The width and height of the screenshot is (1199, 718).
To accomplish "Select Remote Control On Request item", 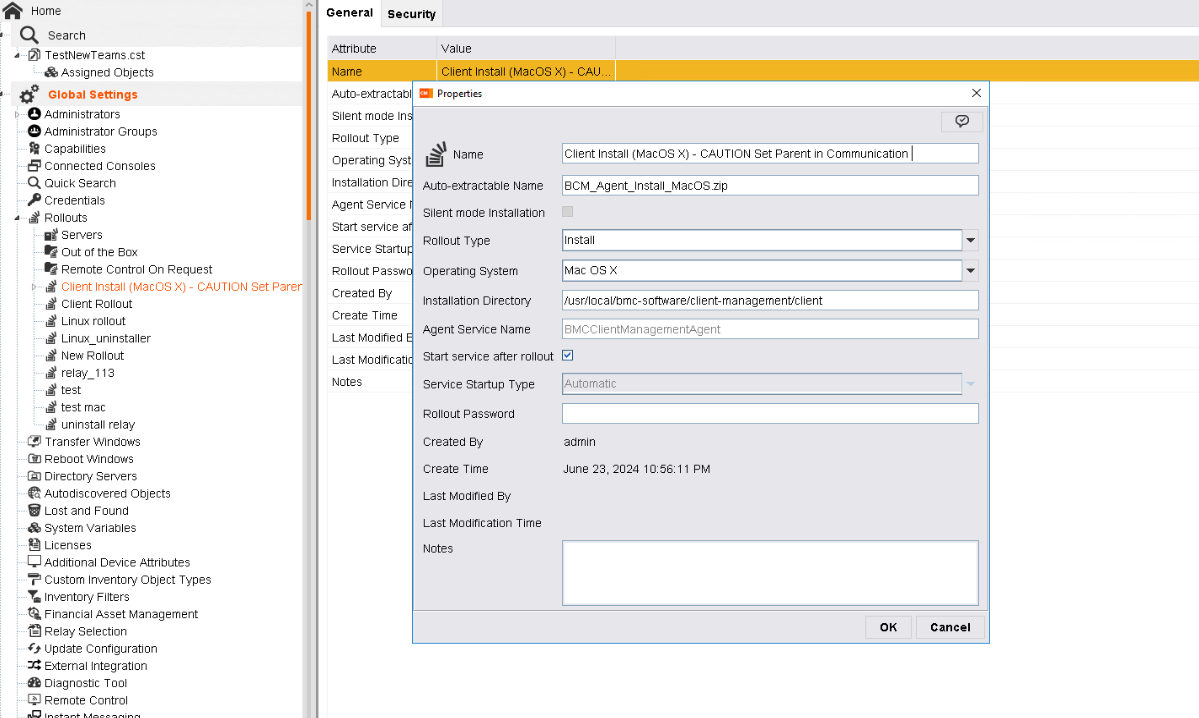I will click(137, 269).
